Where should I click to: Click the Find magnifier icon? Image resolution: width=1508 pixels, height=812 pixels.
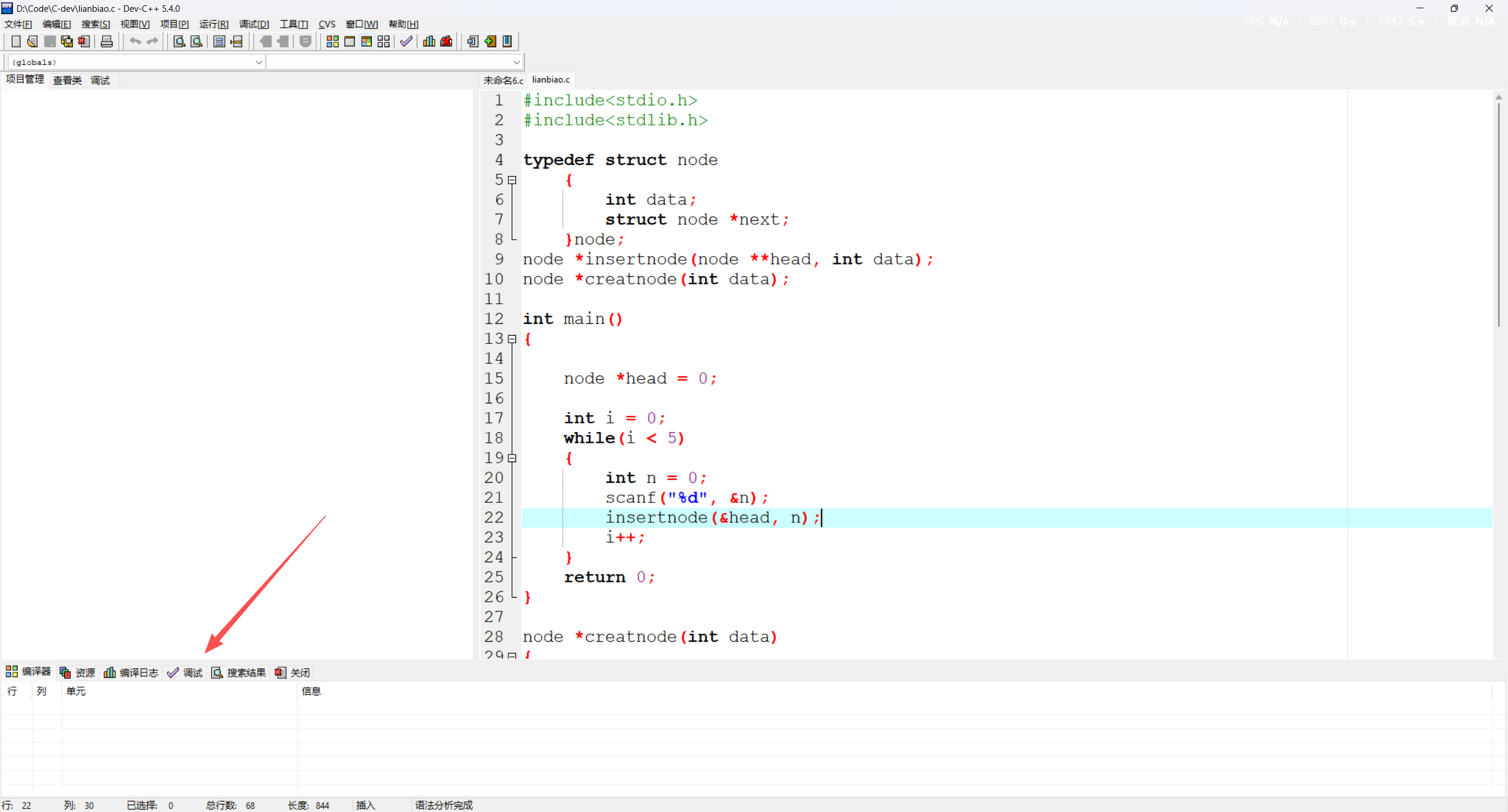tap(179, 41)
